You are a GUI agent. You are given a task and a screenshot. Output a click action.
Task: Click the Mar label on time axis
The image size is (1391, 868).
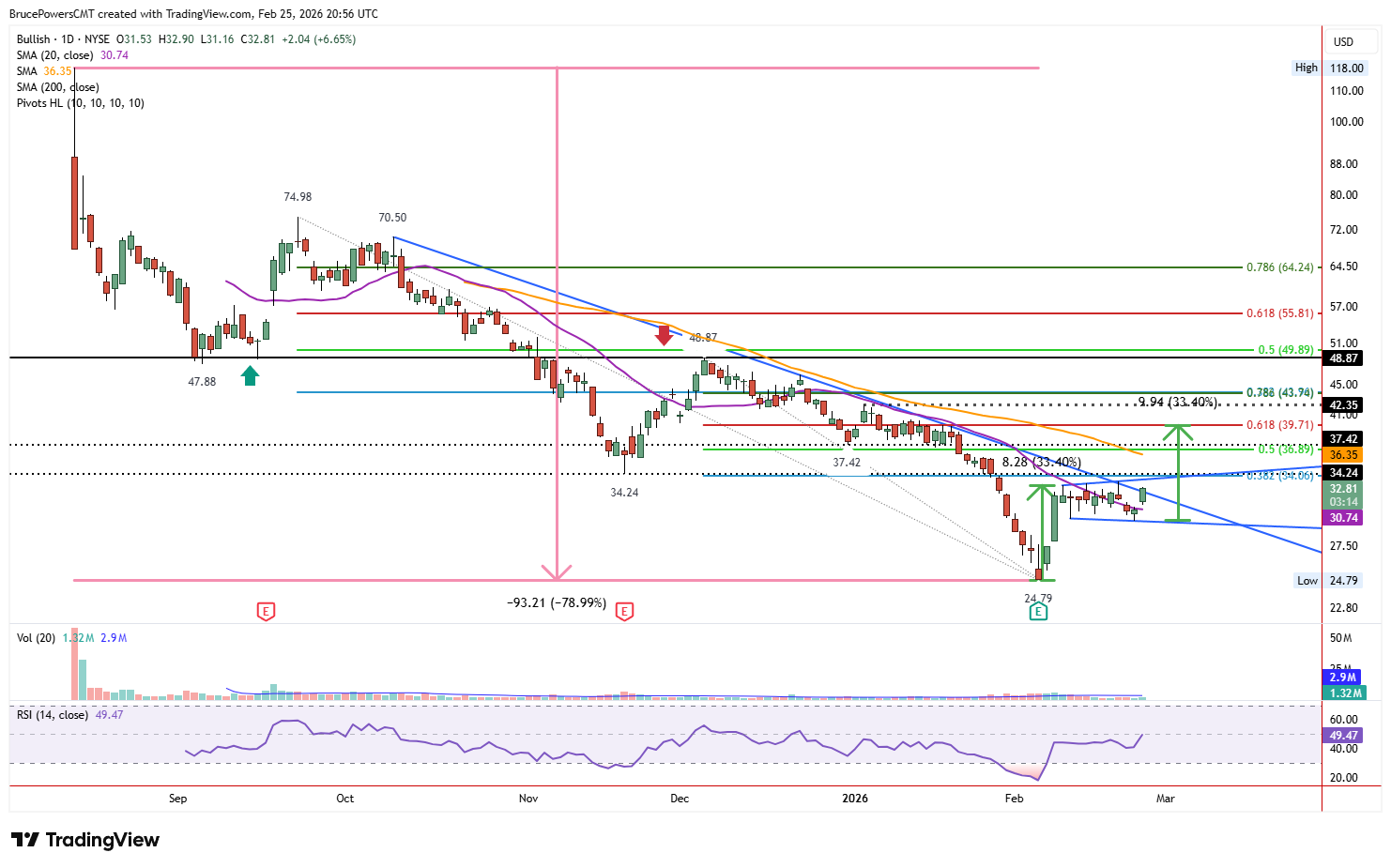click(x=1165, y=799)
